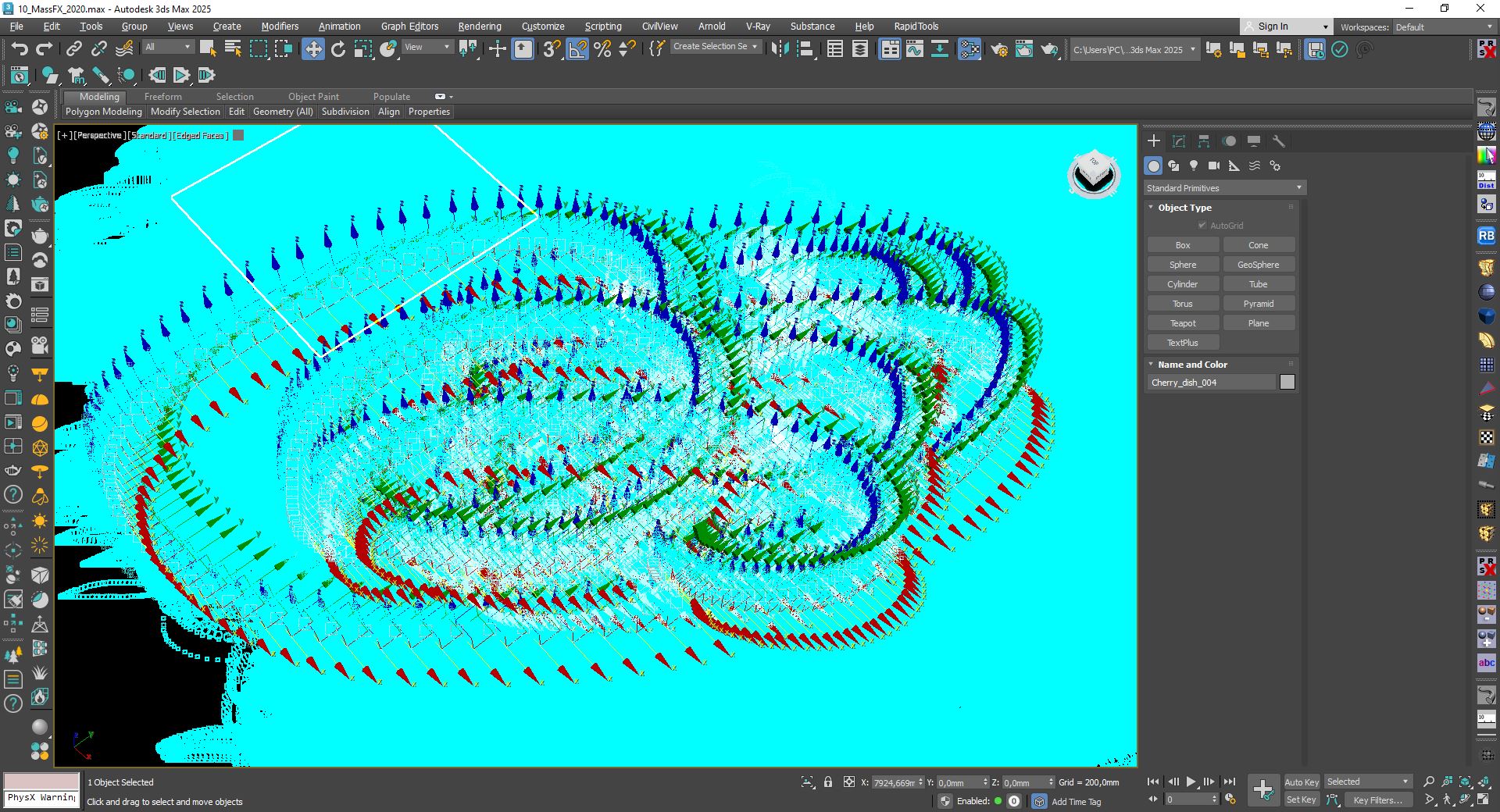Click the MassFX start simulation icon
Screen dimensions: 1500x812
(x=181, y=75)
